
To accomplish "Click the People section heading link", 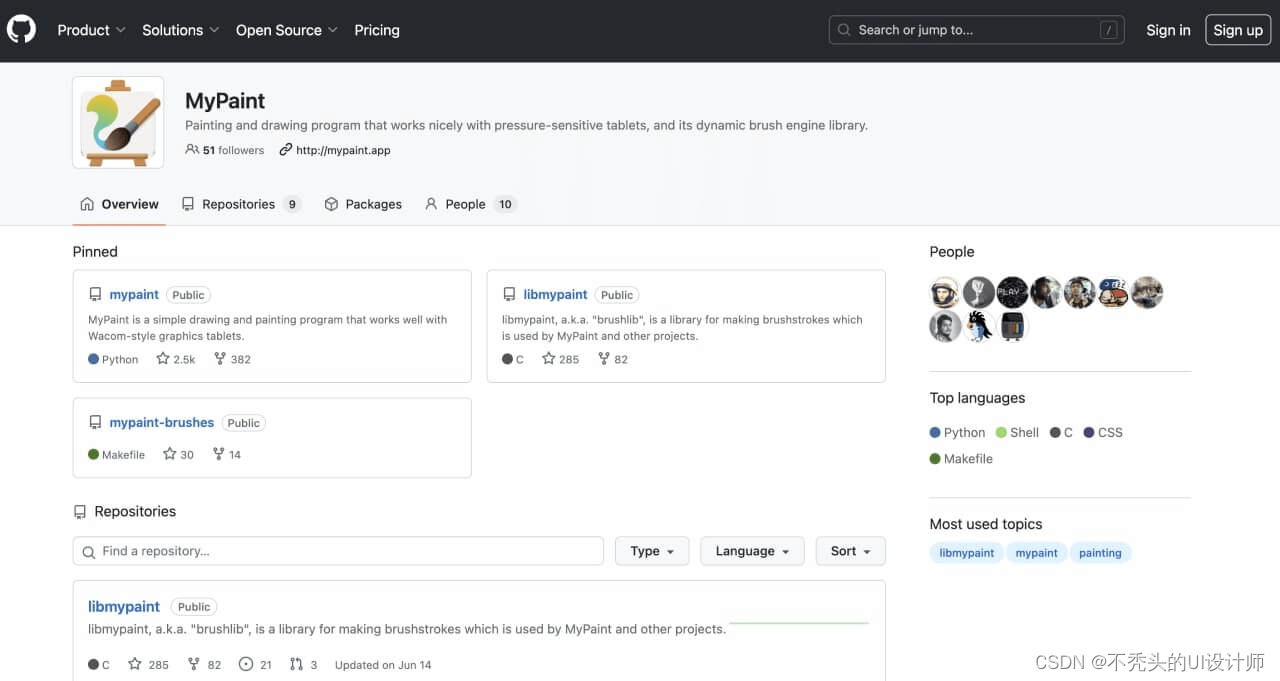I will [x=952, y=252].
